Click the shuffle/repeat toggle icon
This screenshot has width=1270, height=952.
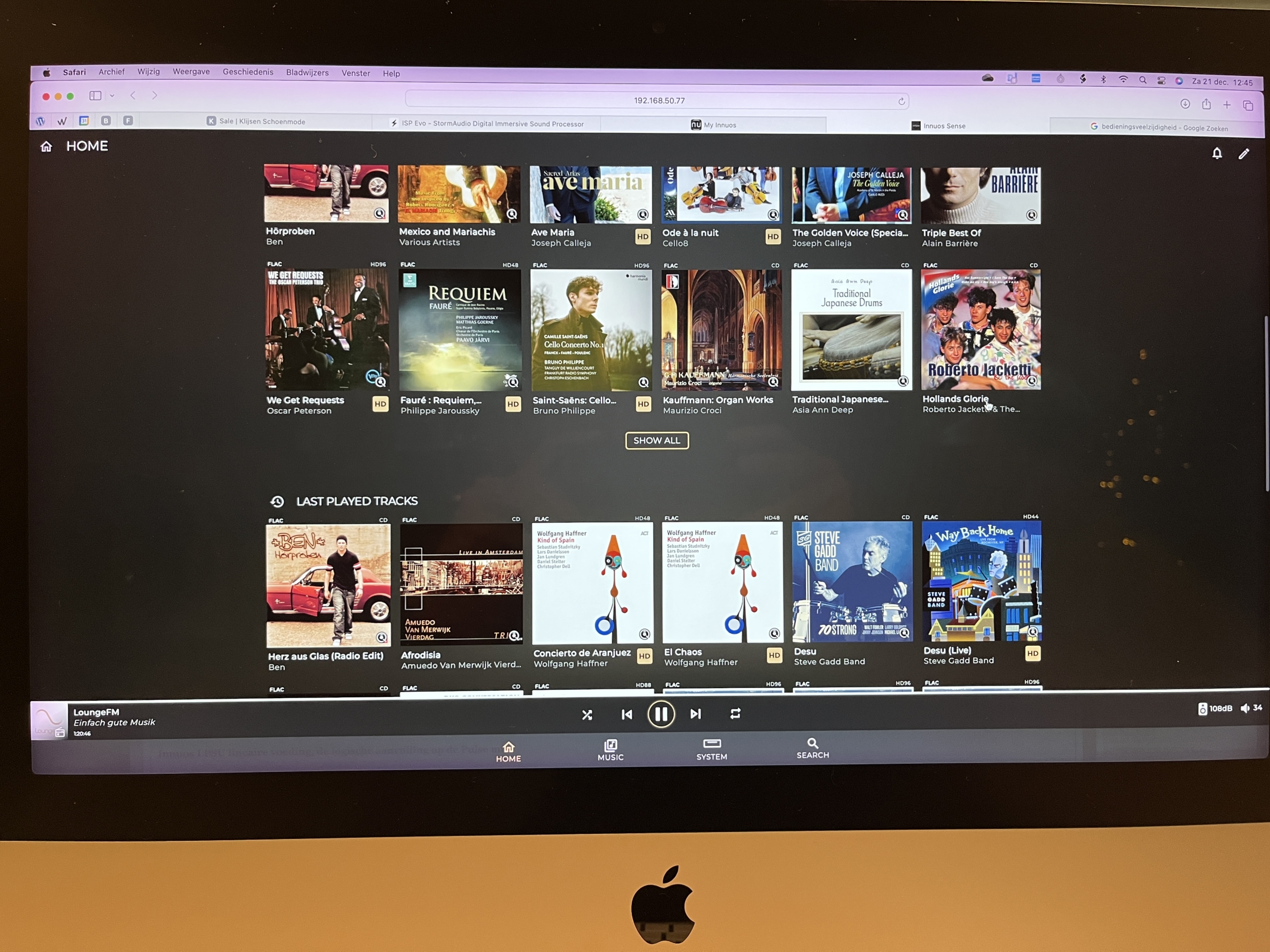[x=735, y=714]
